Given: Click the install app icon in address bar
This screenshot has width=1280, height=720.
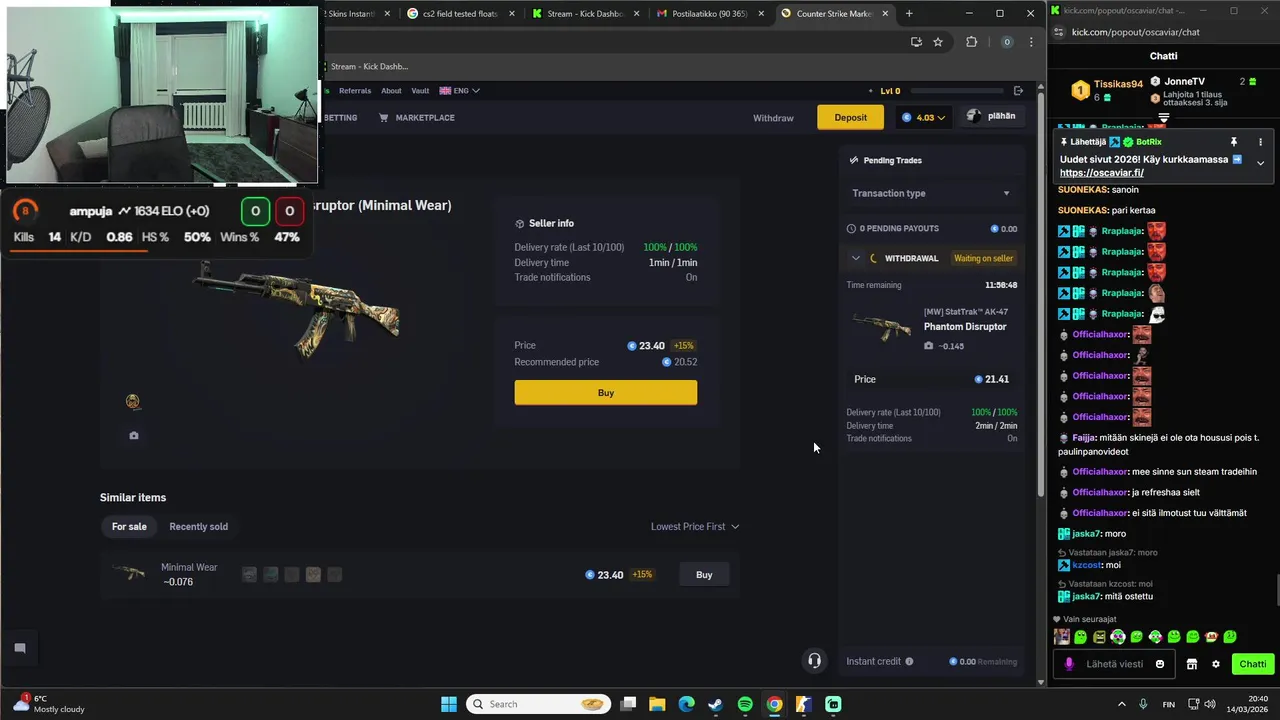Looking at the screenshot, I should pyautogui.click(x=916, y=42).
